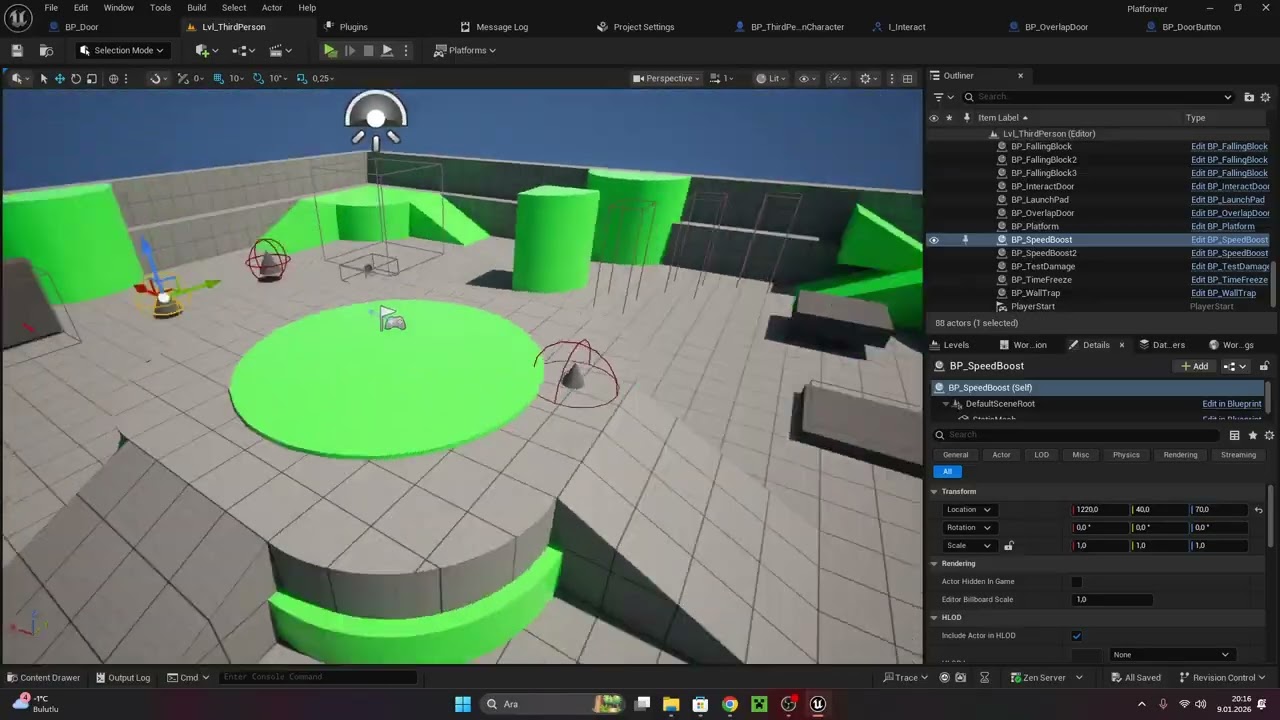This screenshot has height=720, width=1280.
Task: Uncheck Include Actor in HLOD
Action: [x=1076, y=636]
